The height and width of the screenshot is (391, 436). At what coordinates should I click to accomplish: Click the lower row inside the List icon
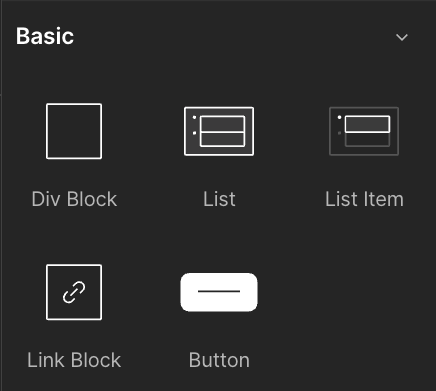(222, 139)
